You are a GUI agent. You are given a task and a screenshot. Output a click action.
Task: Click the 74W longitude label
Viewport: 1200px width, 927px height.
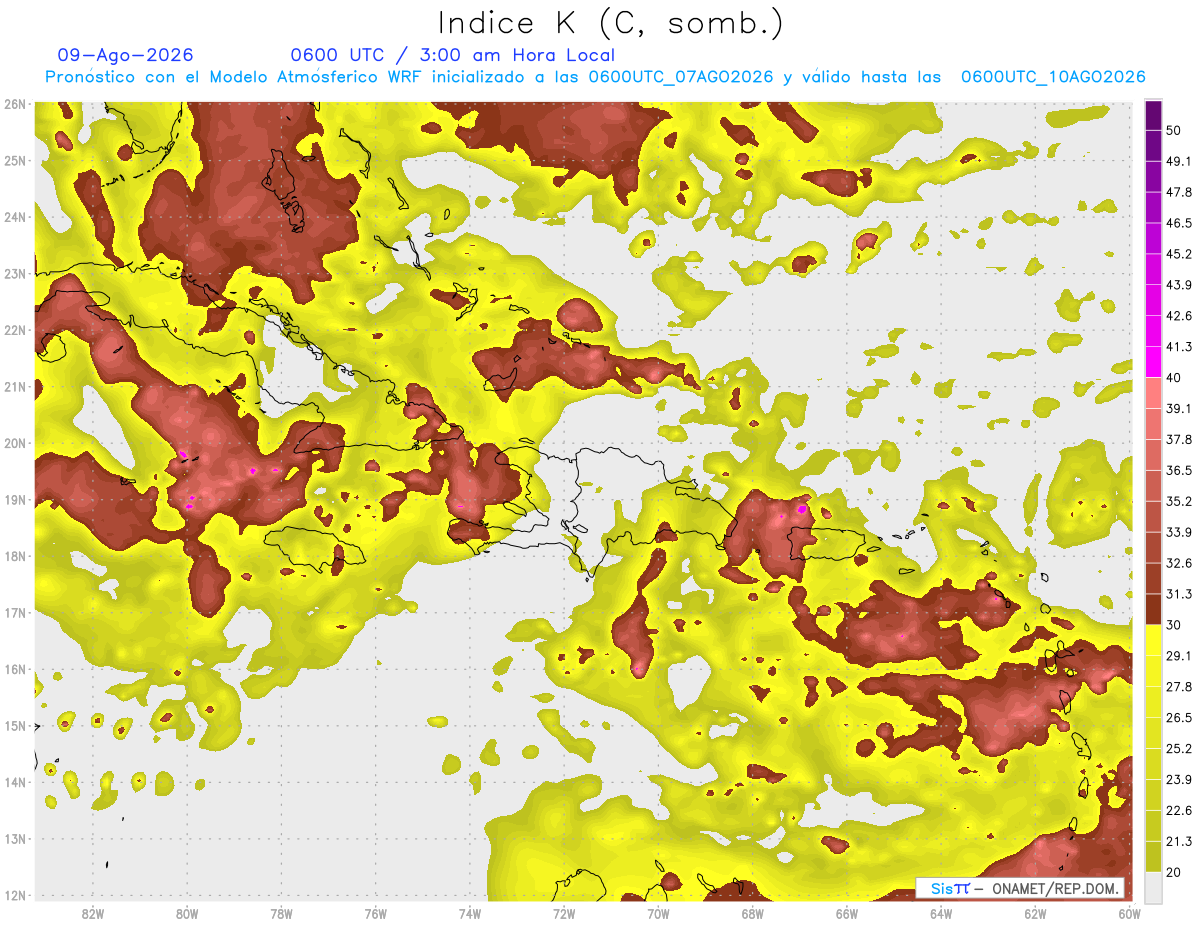(470, 914)
